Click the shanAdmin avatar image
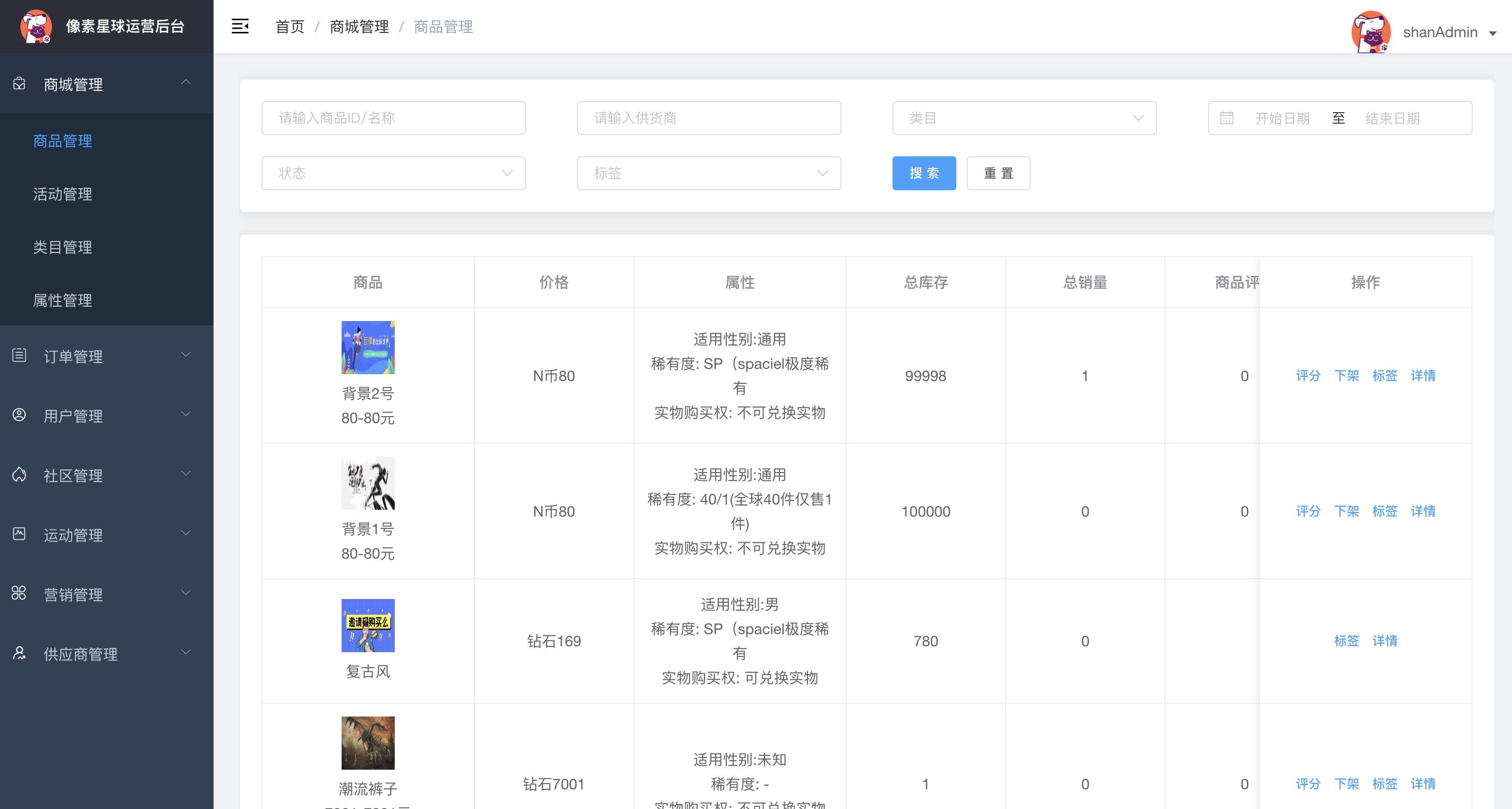The height and width of the screenshot is (809, 1512). point(1371,32)
